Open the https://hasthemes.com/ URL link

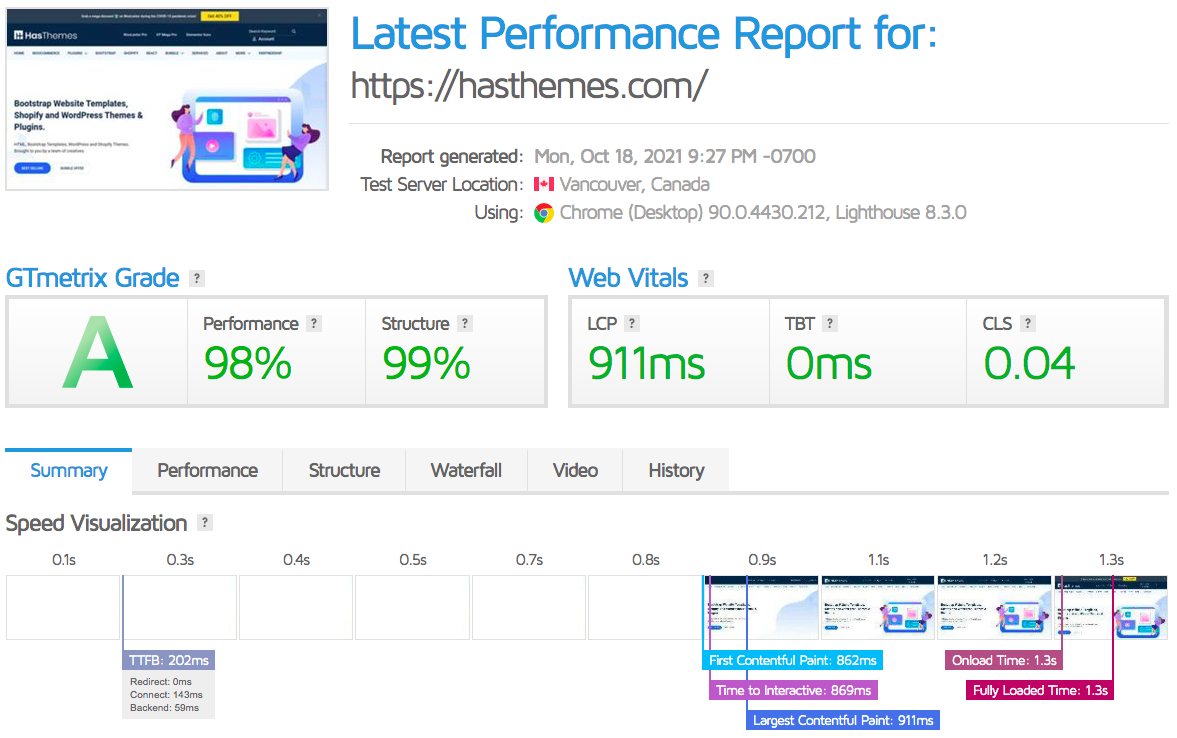point(529,86)
